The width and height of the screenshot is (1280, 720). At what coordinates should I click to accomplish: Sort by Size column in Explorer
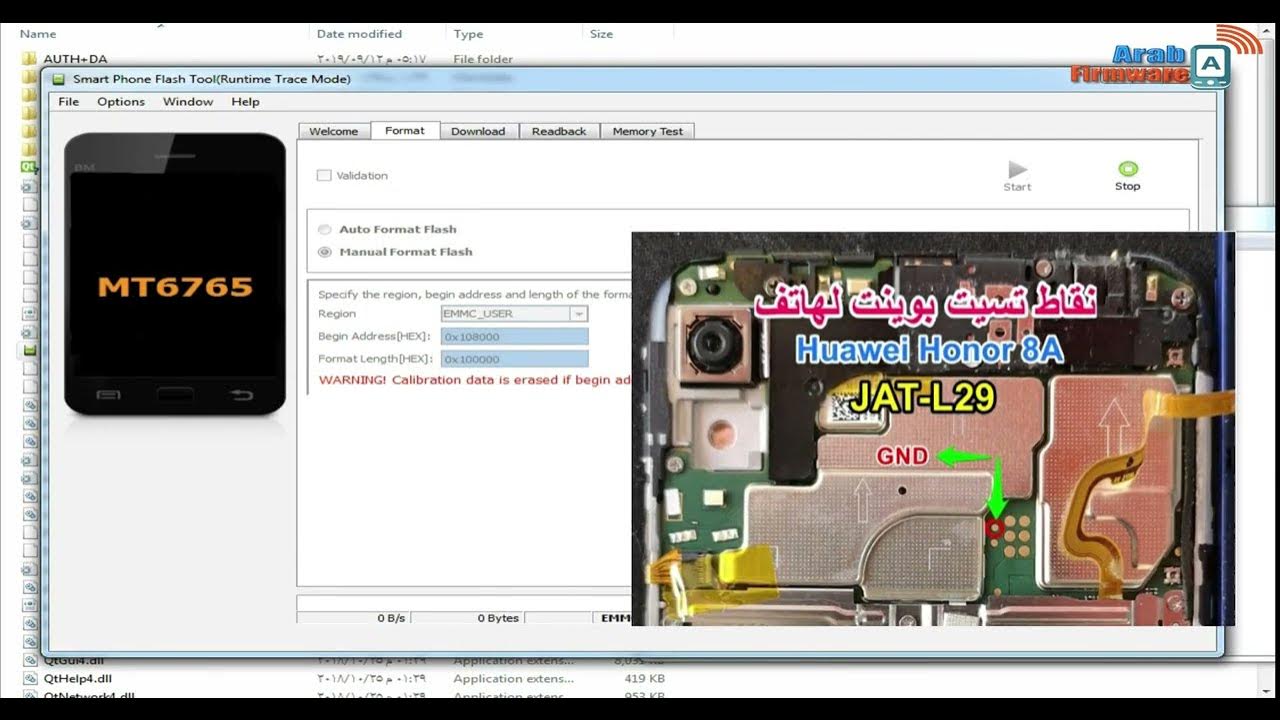(601, 34)
